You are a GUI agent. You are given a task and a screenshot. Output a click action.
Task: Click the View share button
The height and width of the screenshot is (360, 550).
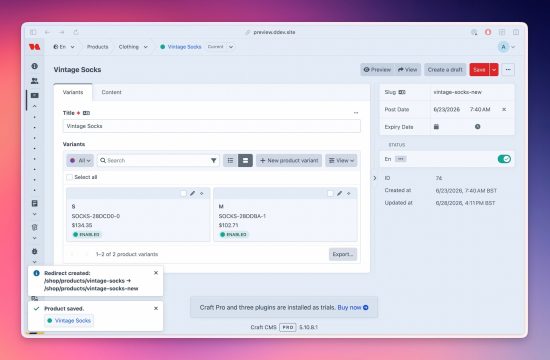408,69
